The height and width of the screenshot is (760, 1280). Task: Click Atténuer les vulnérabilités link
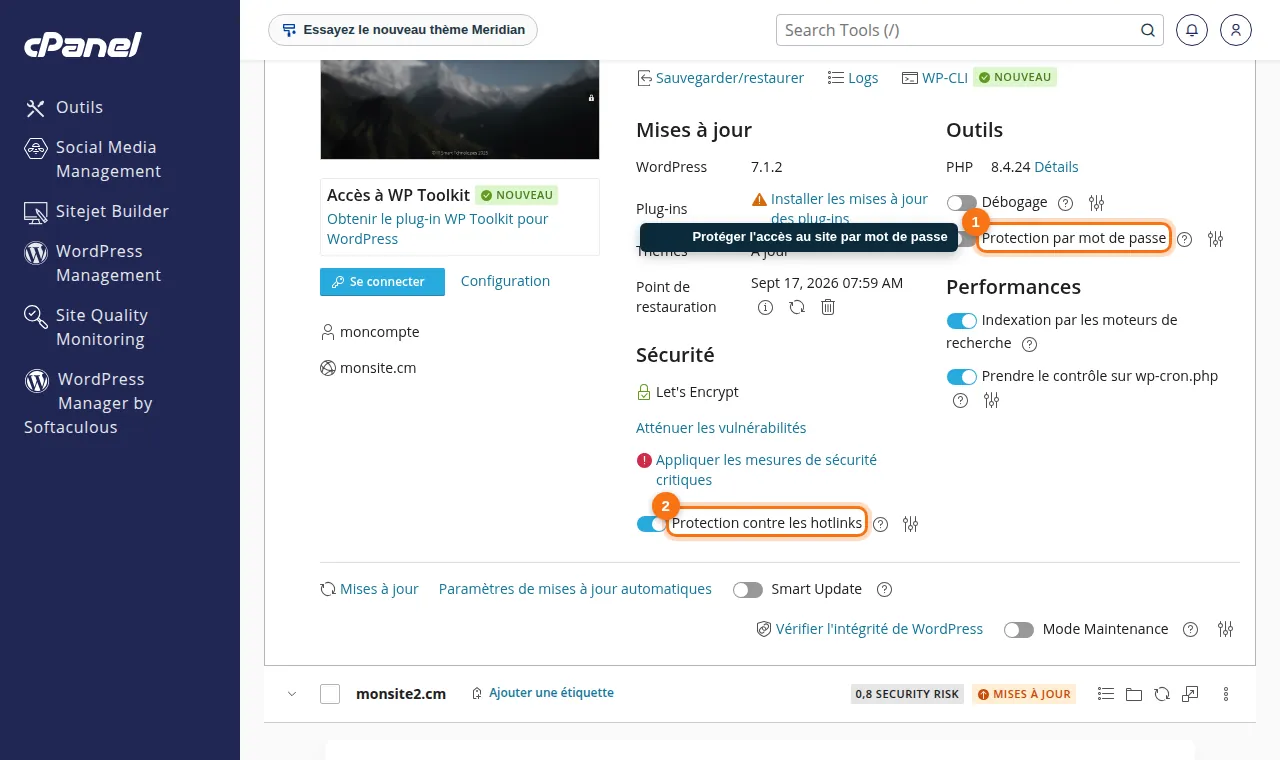click(721, 428)
